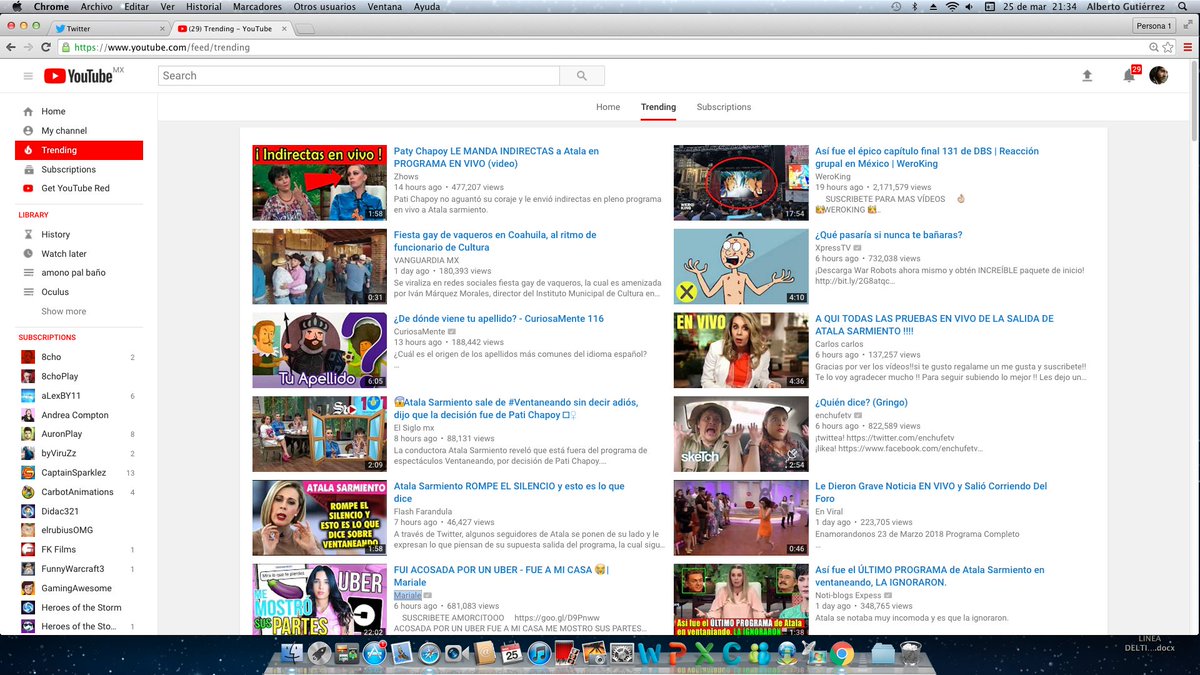Open new tab button in Chrome

(306, 29)
